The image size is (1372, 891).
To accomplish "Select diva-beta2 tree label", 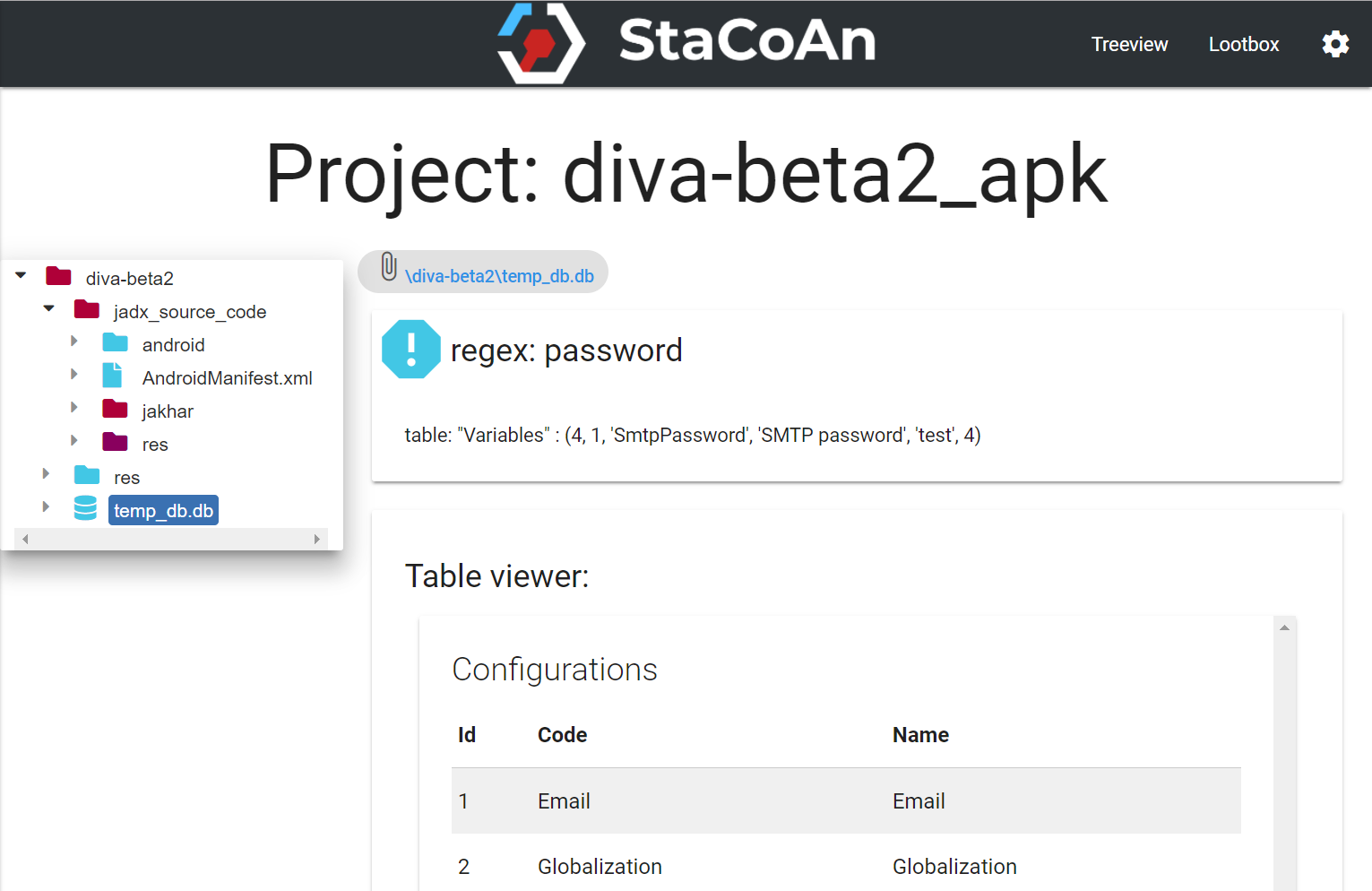I will 130,279.
